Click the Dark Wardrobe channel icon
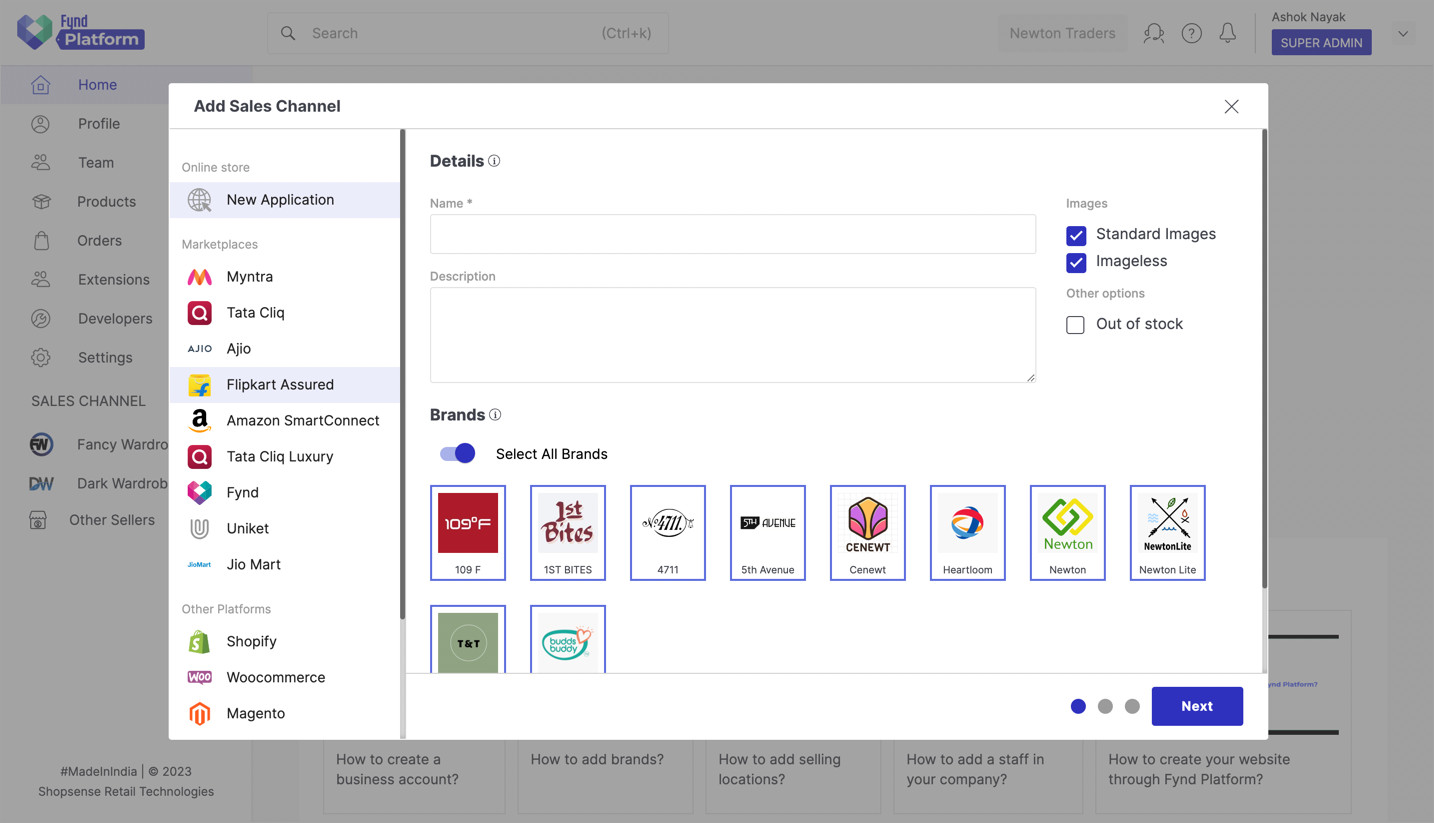Viewport: 1434px width, 823px height. click(41, 483)
